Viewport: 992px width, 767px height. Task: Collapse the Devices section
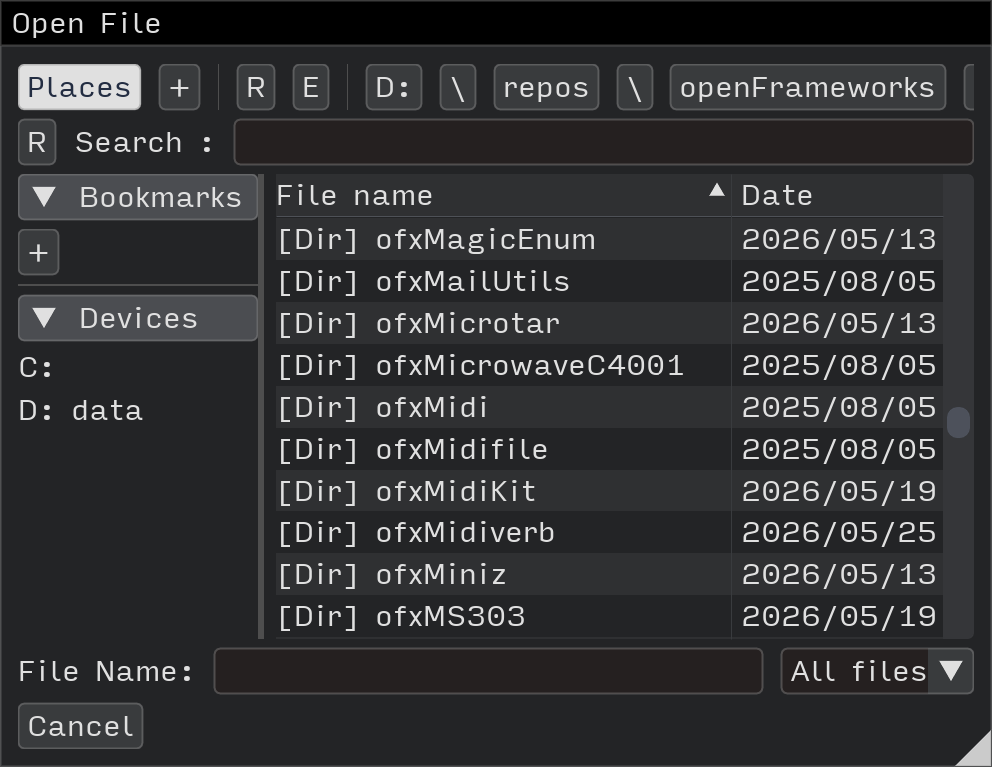coord(138,318)
